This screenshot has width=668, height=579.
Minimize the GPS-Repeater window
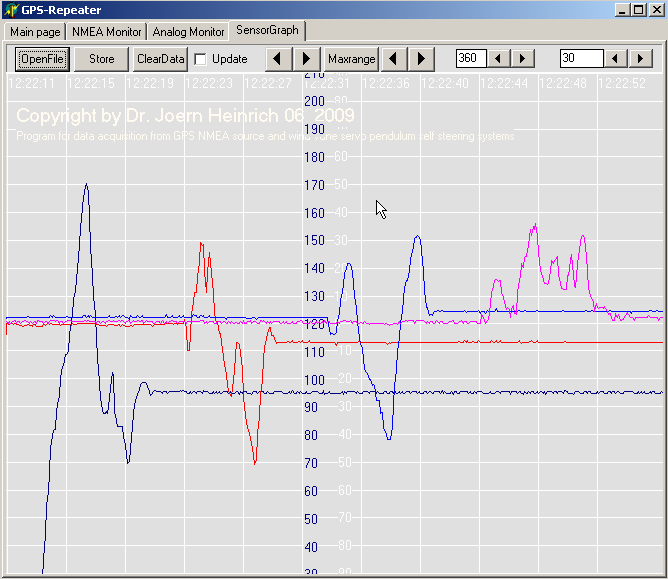point(622,10)
